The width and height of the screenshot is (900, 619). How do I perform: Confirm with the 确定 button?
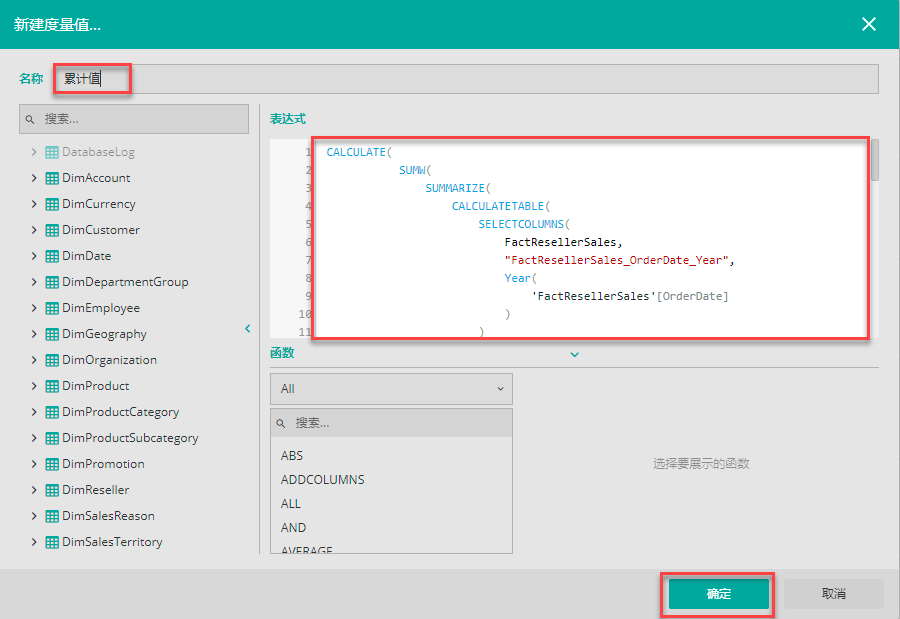pos(719,594)
